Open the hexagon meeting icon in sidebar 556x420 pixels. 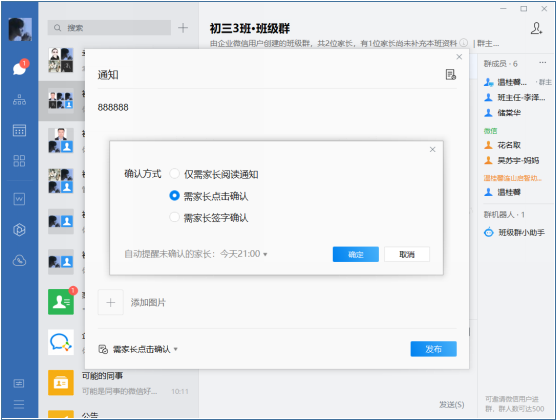(x=19, y=230)
